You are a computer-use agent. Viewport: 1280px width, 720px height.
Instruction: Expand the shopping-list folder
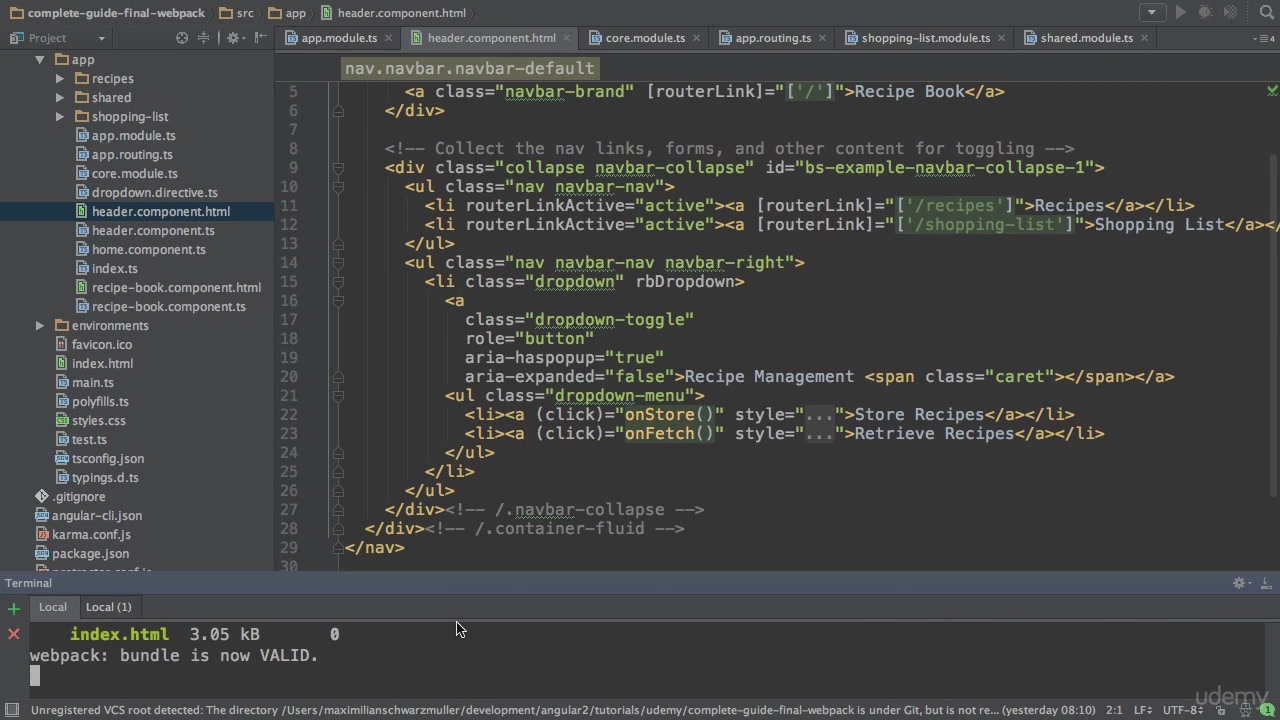(x=60, y=117)
